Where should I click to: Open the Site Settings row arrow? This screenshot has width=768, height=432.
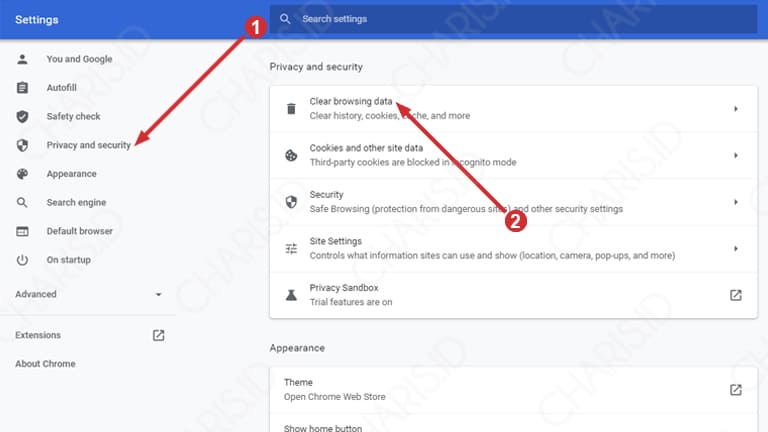(x=736, y=249)
